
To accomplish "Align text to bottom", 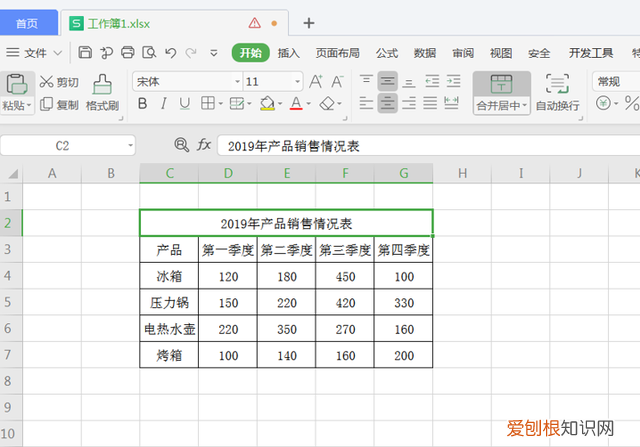I will pos(409,82).
